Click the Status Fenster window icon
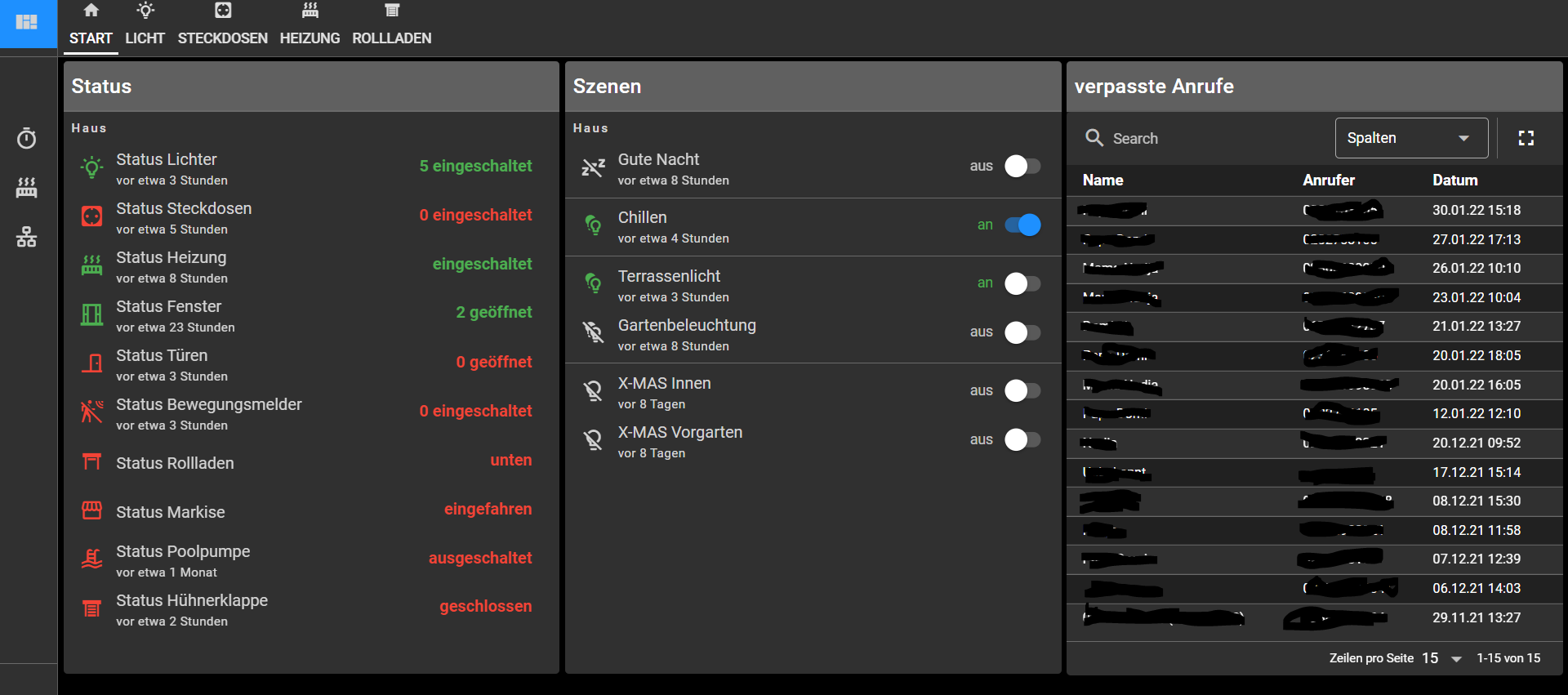This screenshot has height=695, width=1568. 92,314
